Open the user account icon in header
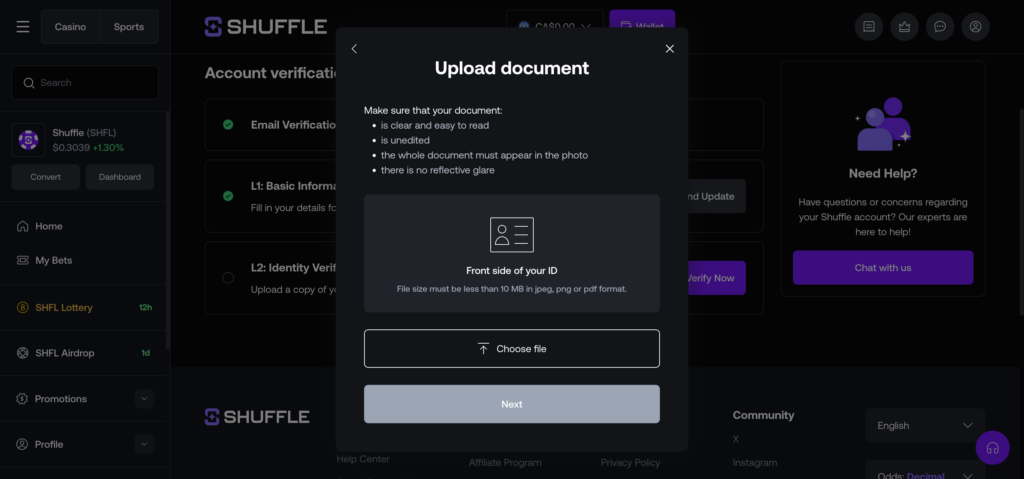 click(x=976, y=27)
